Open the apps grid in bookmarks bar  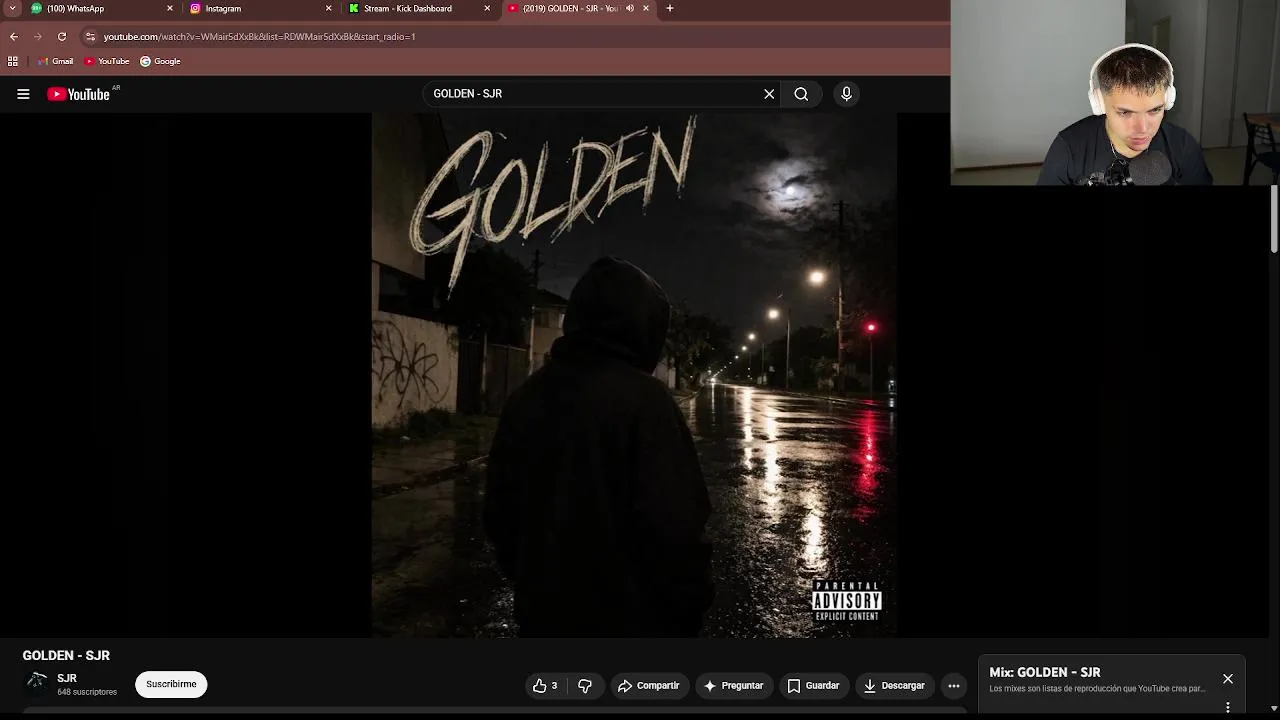[13, 61]
